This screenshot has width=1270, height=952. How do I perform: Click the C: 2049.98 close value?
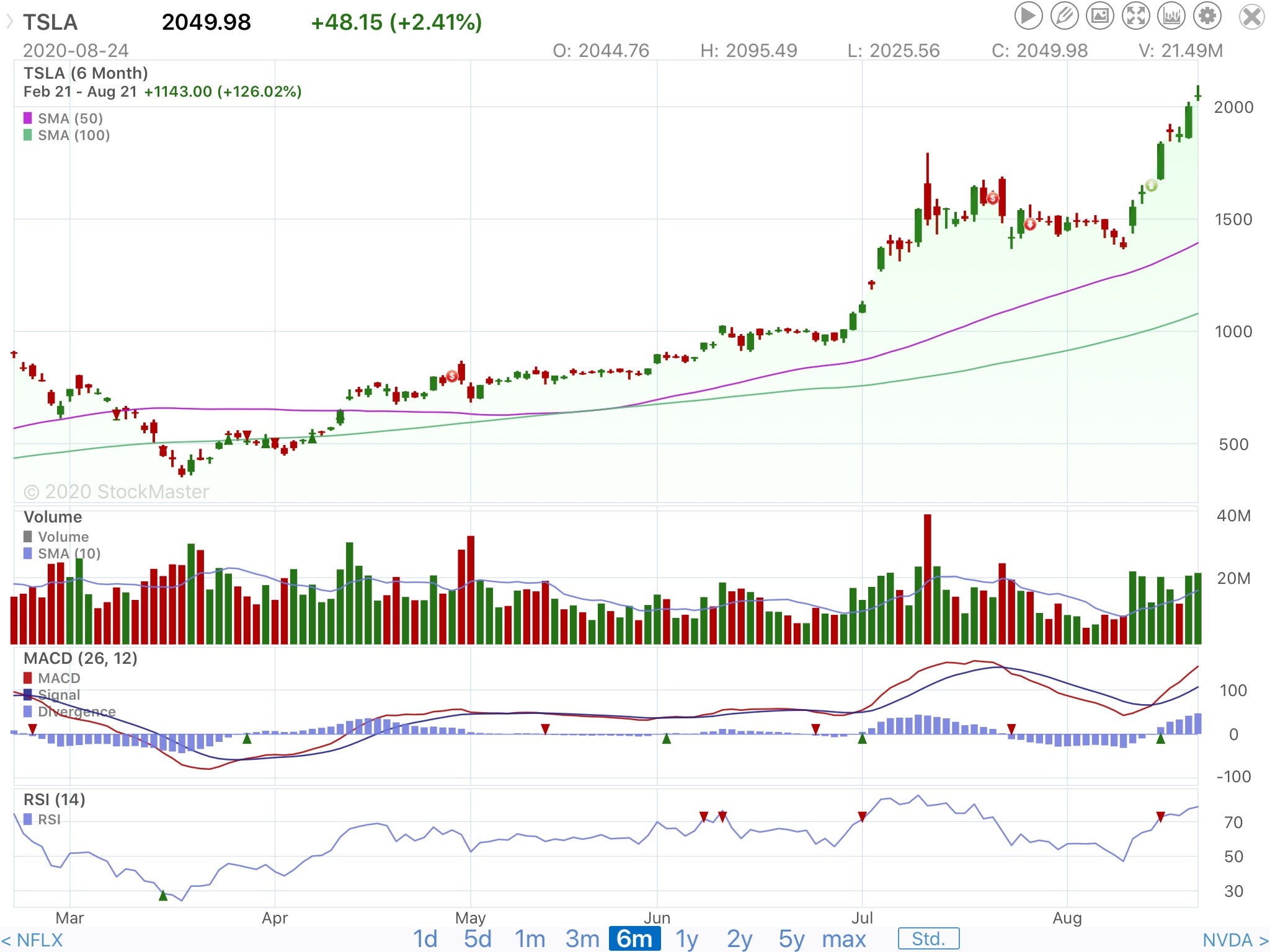[x=1039, y=50]
